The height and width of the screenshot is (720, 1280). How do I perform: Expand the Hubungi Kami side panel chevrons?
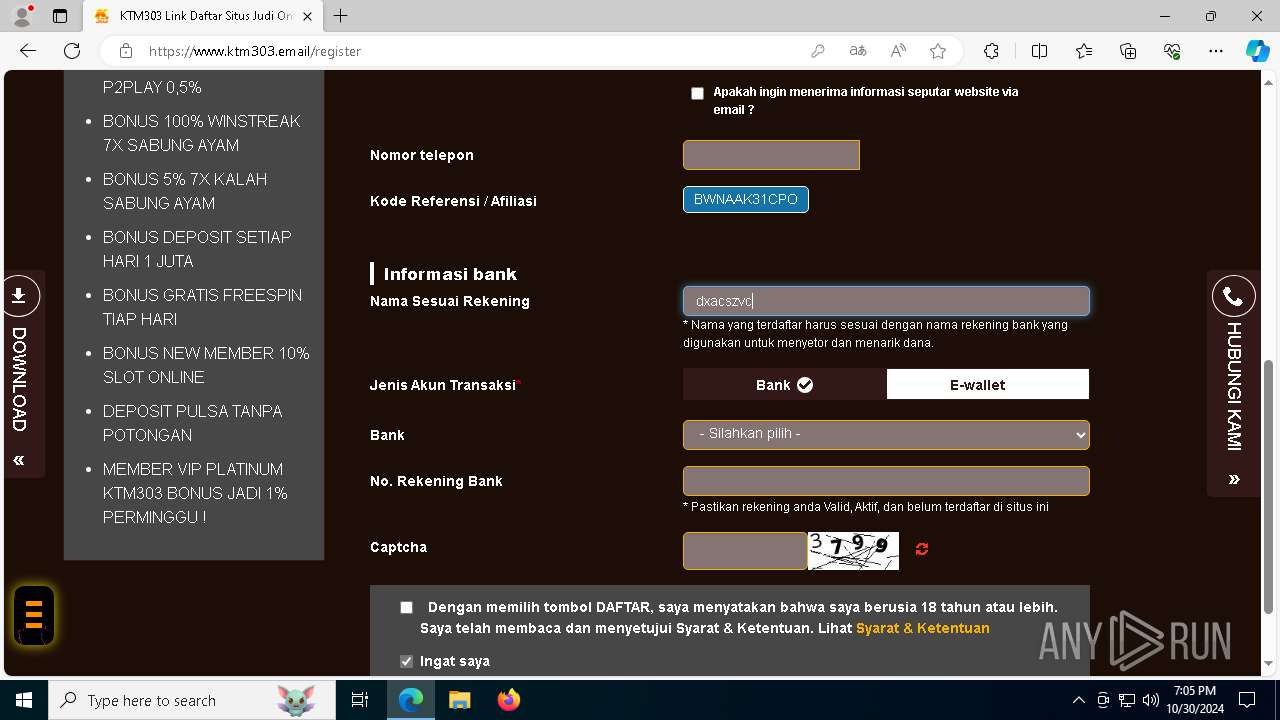(x=1233, y=479)
